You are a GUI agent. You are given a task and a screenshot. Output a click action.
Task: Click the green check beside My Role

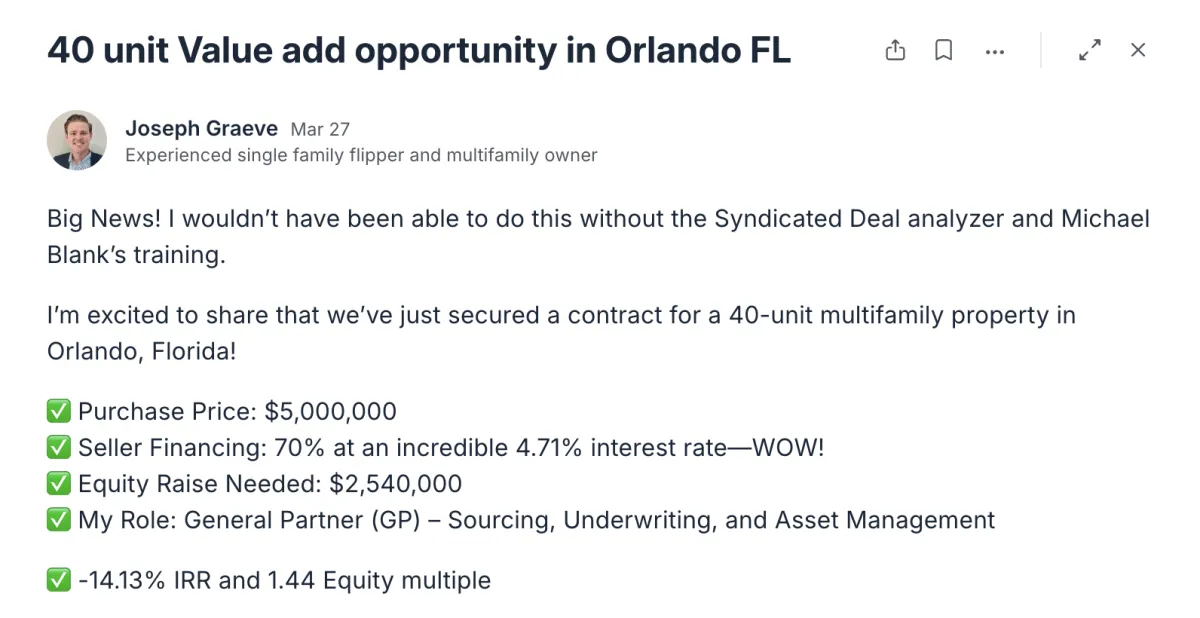pos(59,520)
